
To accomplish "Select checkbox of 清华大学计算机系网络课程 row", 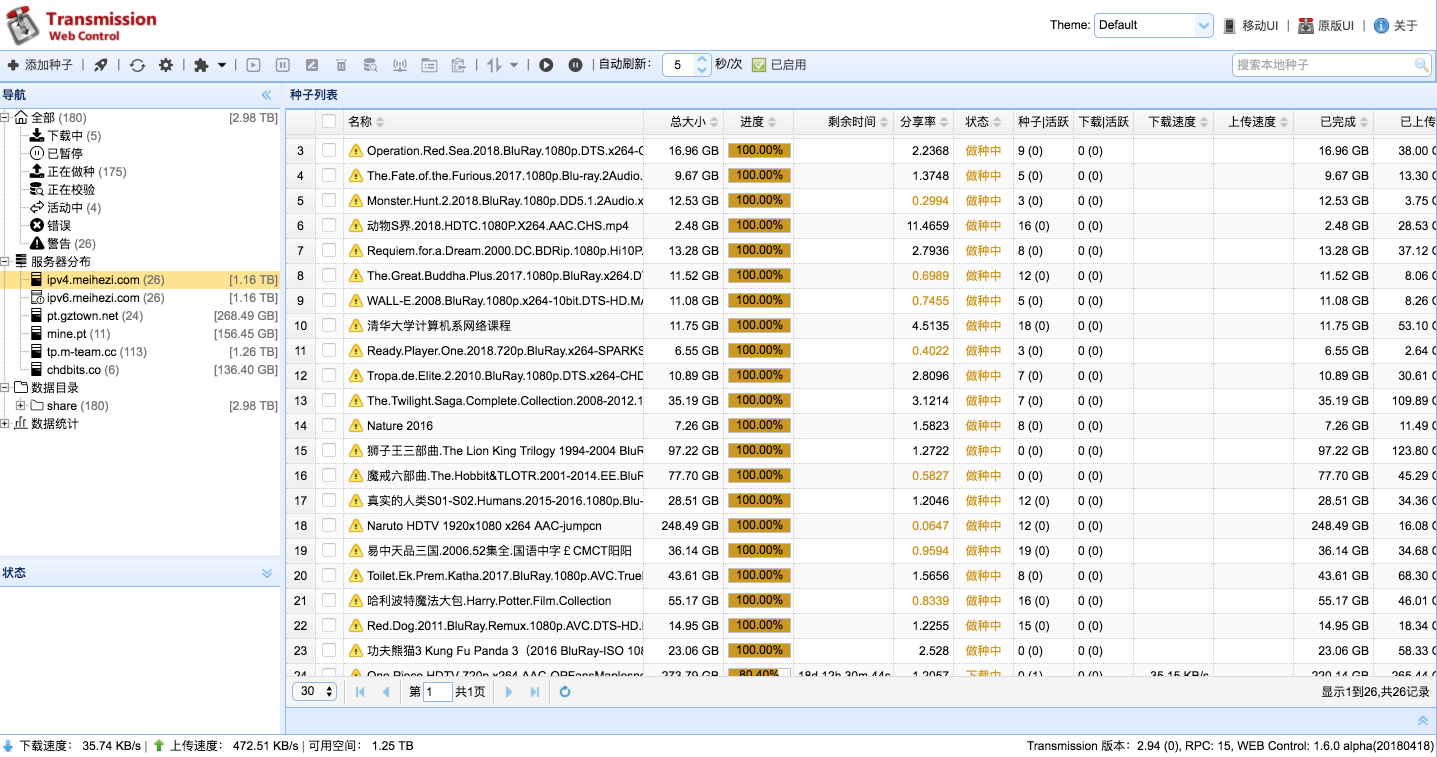I will coord(329,325).
